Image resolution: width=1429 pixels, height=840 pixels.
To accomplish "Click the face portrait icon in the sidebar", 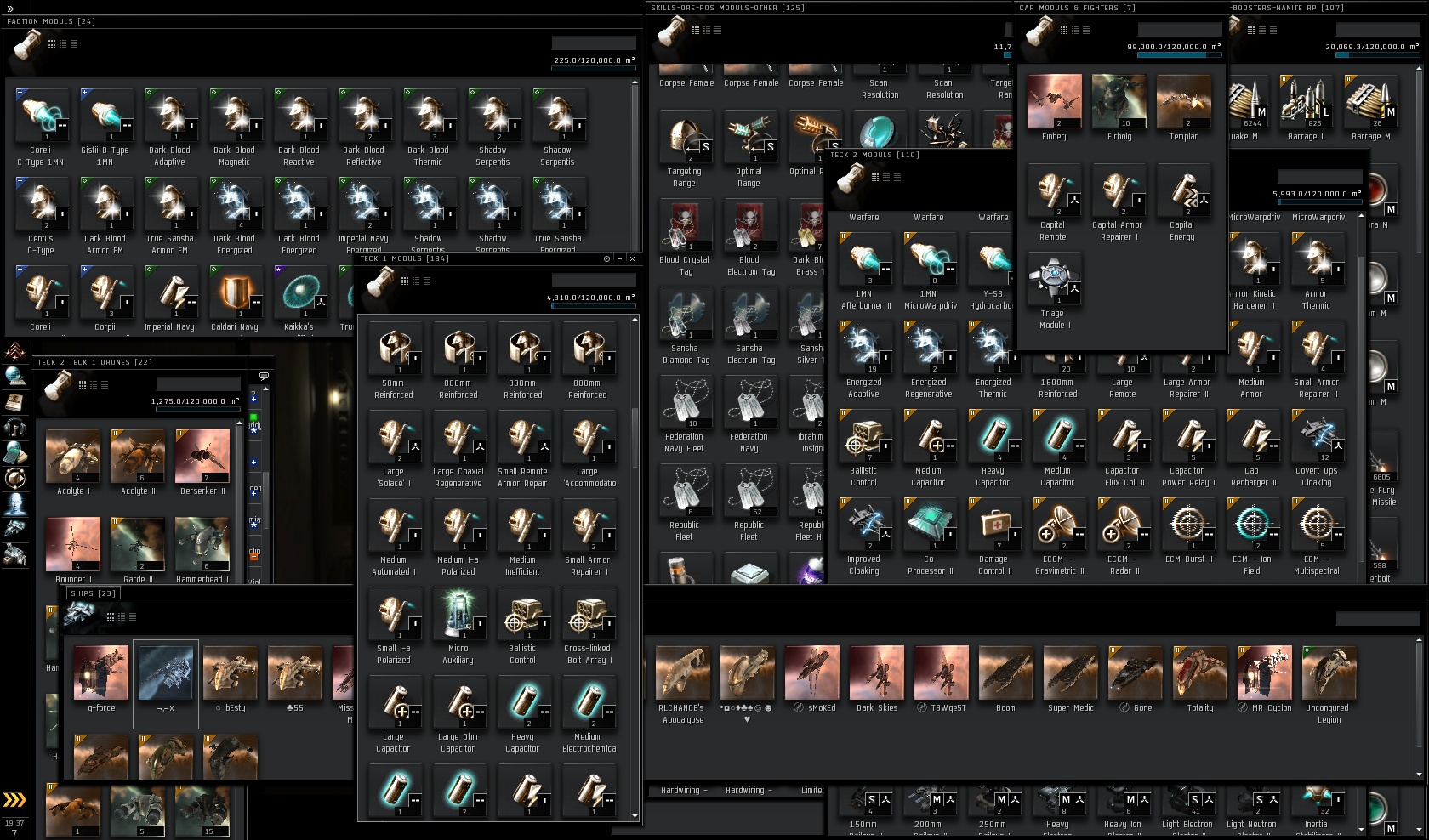I will 15,504.
